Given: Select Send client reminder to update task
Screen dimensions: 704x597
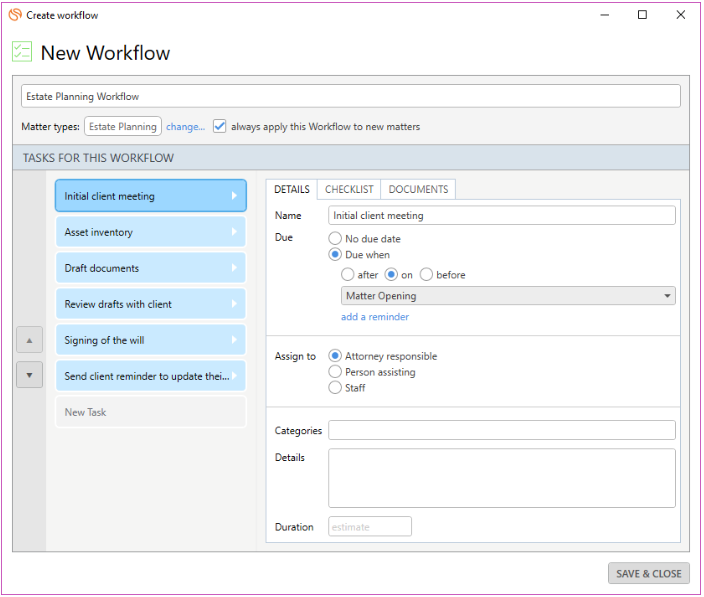Looking at the screenshot, I should click(151, 376).
